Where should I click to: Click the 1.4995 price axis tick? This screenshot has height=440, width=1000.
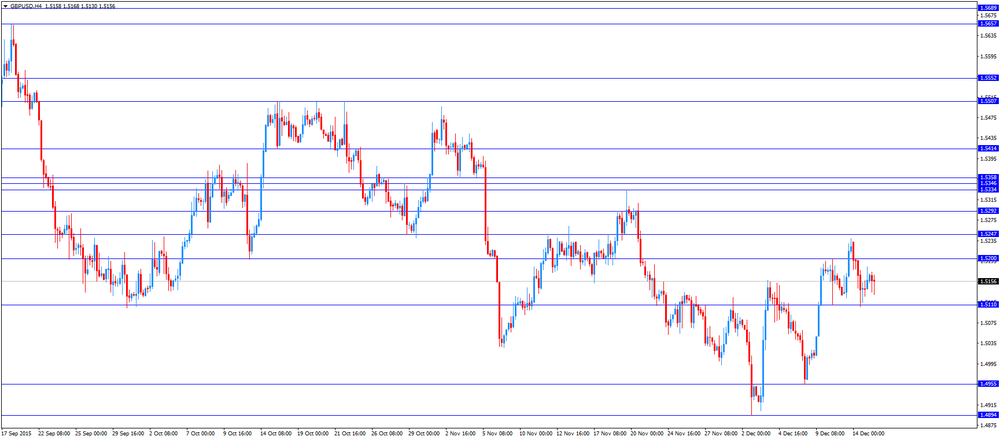988,364
